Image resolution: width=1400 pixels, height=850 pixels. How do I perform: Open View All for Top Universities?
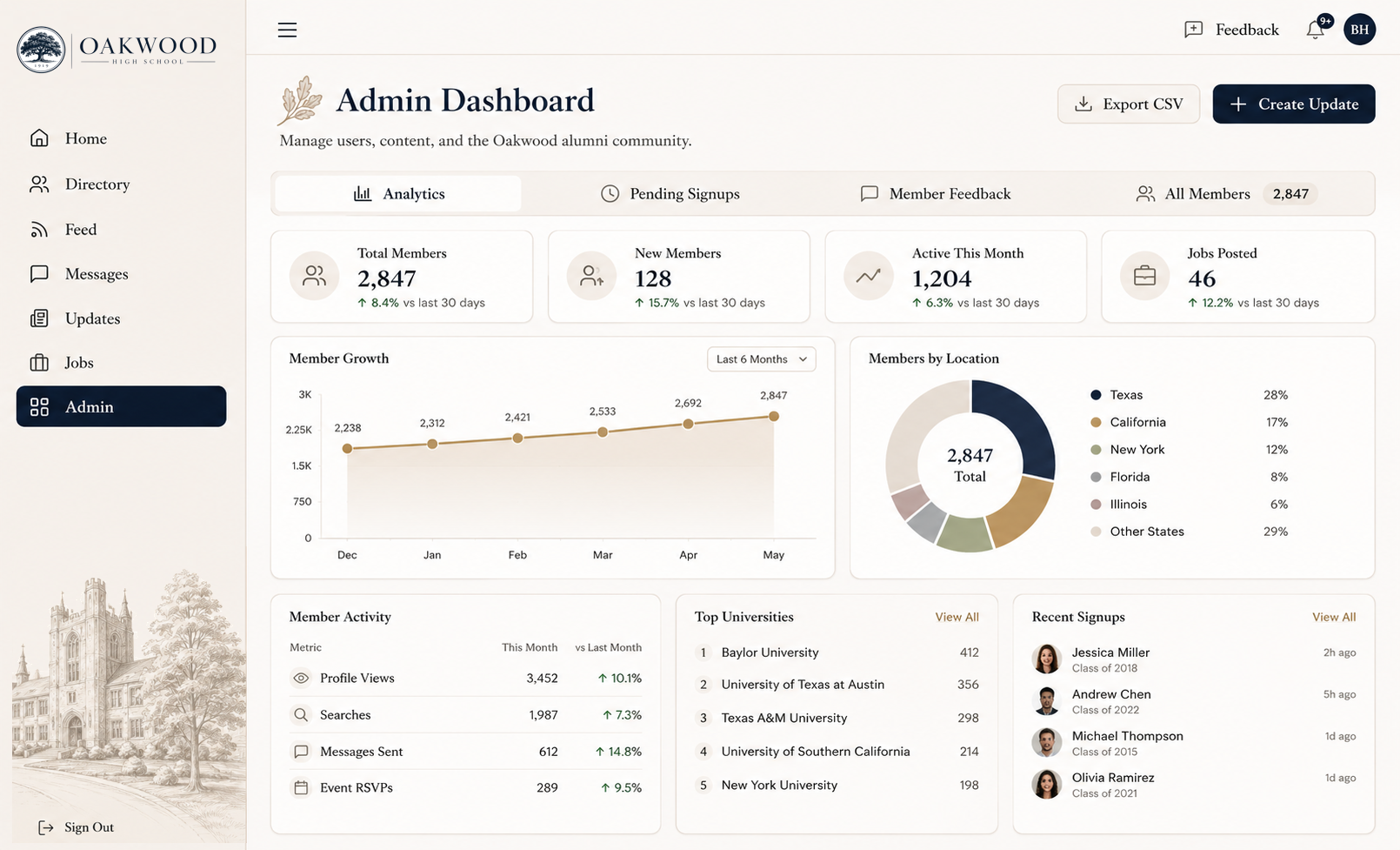point(957,617)
